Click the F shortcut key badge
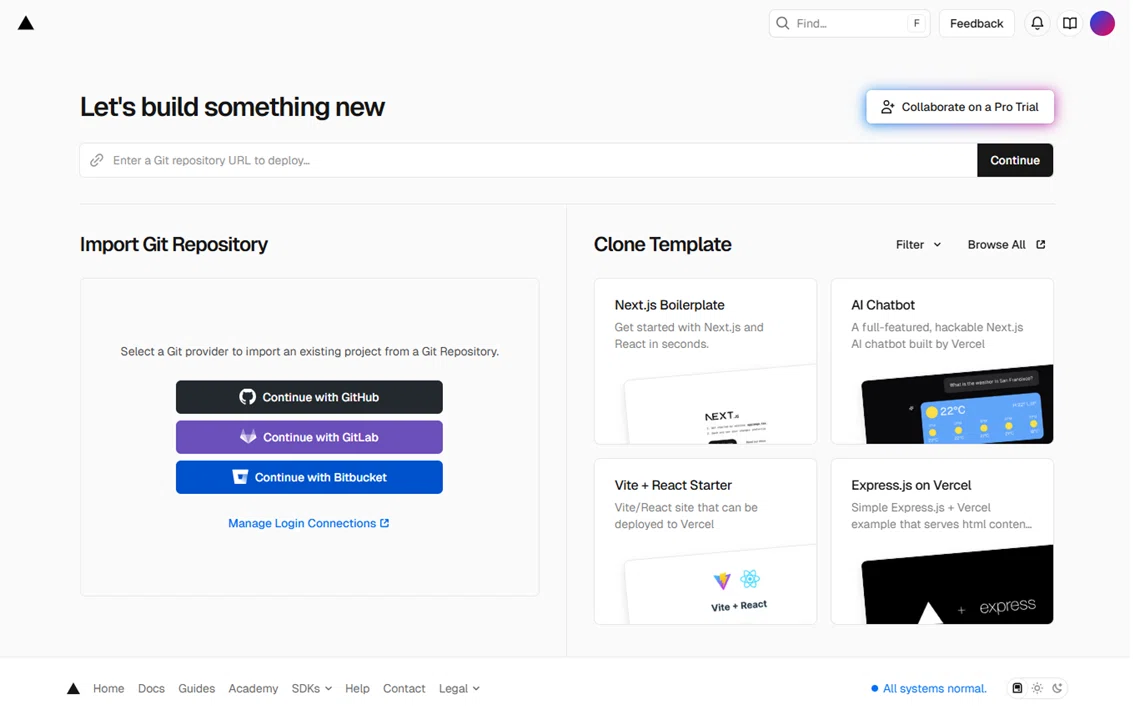The image size is (1133, 720). point(916,23)
